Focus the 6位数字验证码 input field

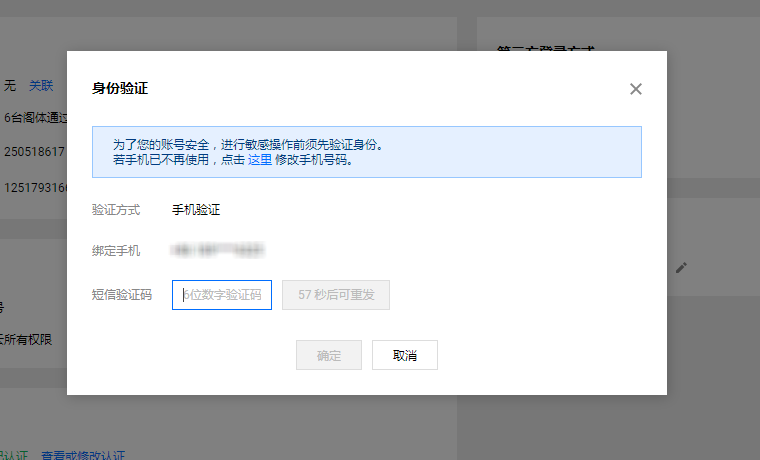(x=222, y=295)
